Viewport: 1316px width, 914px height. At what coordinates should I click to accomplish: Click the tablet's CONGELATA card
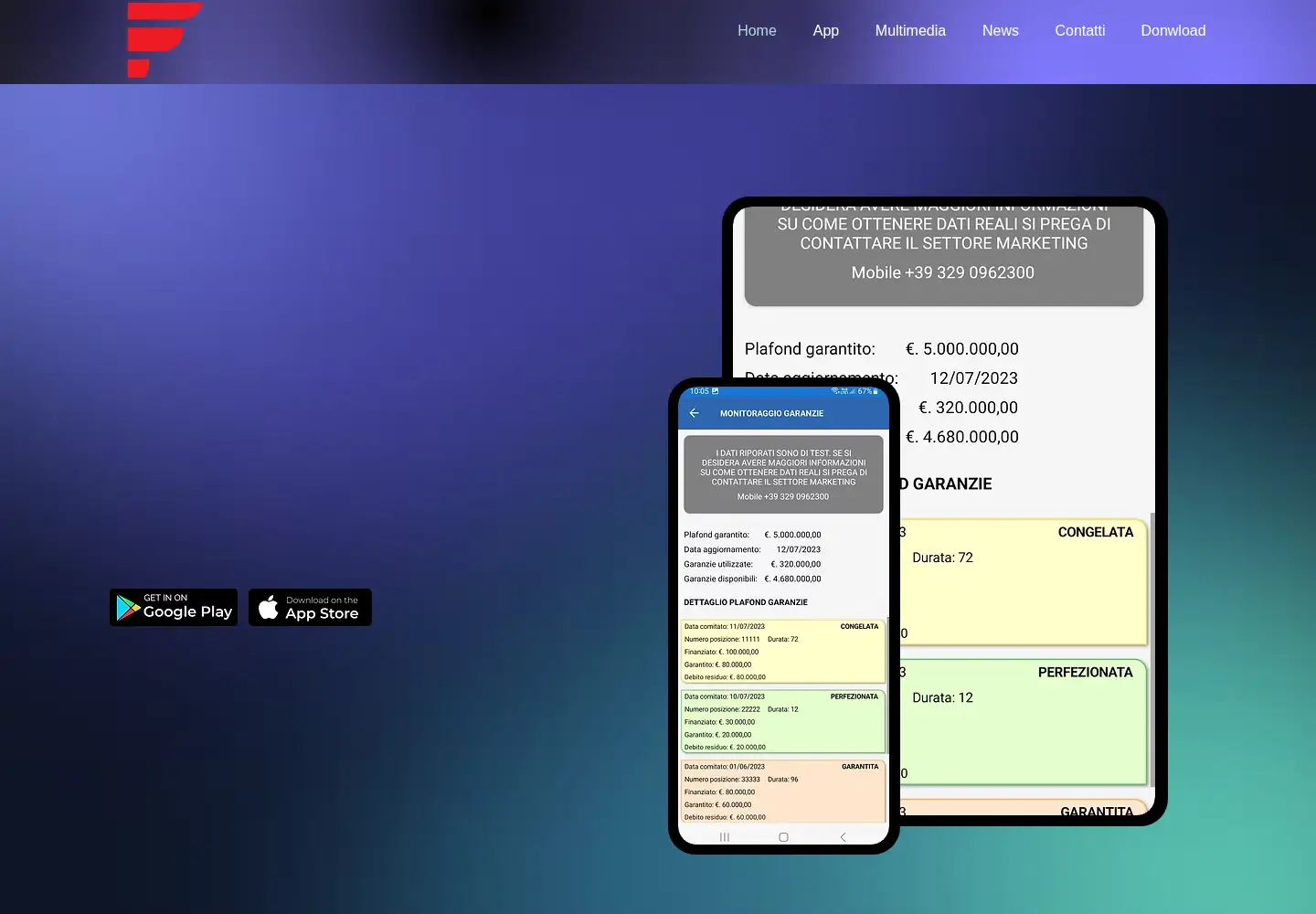(1023, 582)
